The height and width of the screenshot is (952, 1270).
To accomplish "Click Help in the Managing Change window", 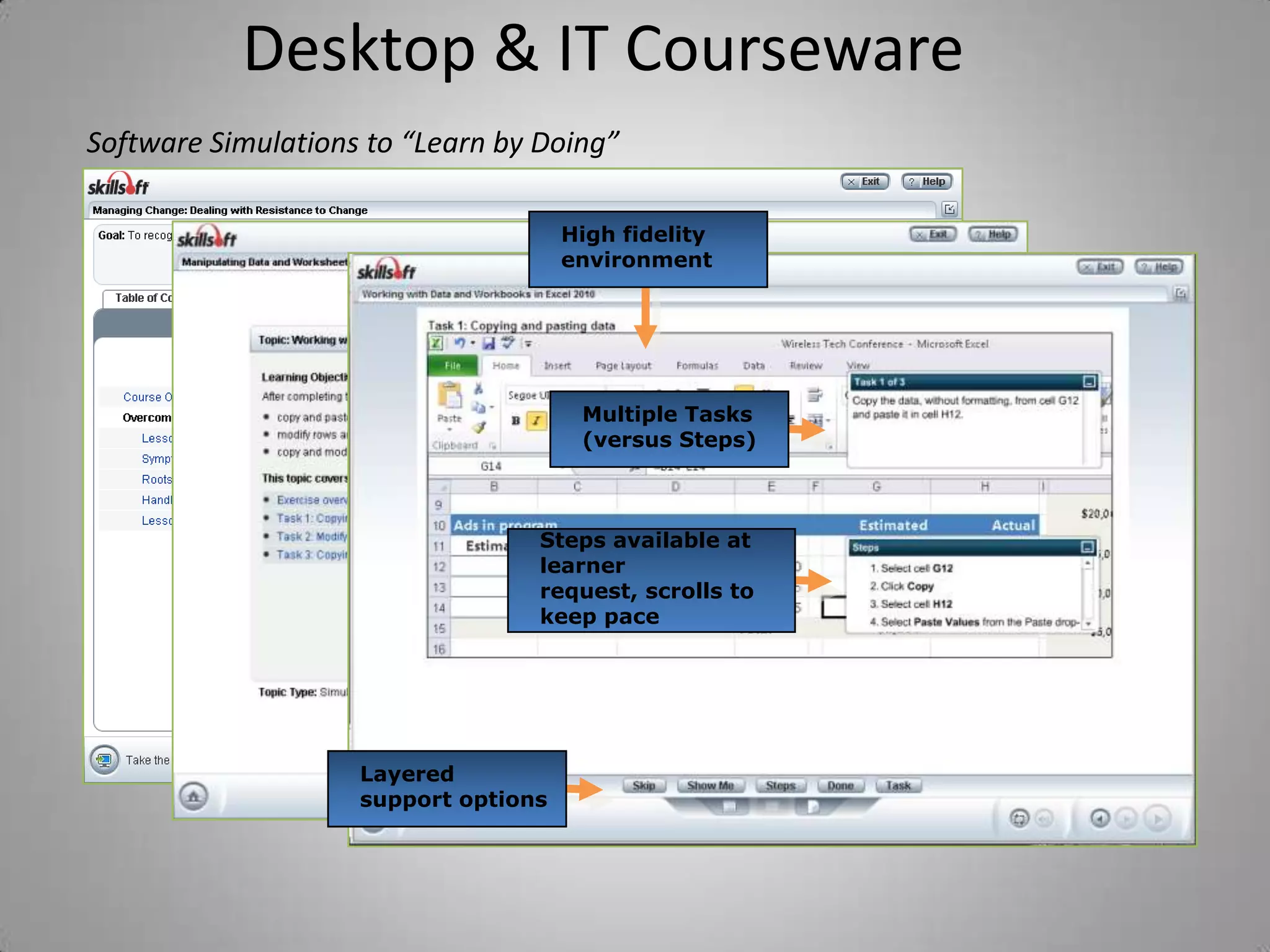I will pos(926,182).
